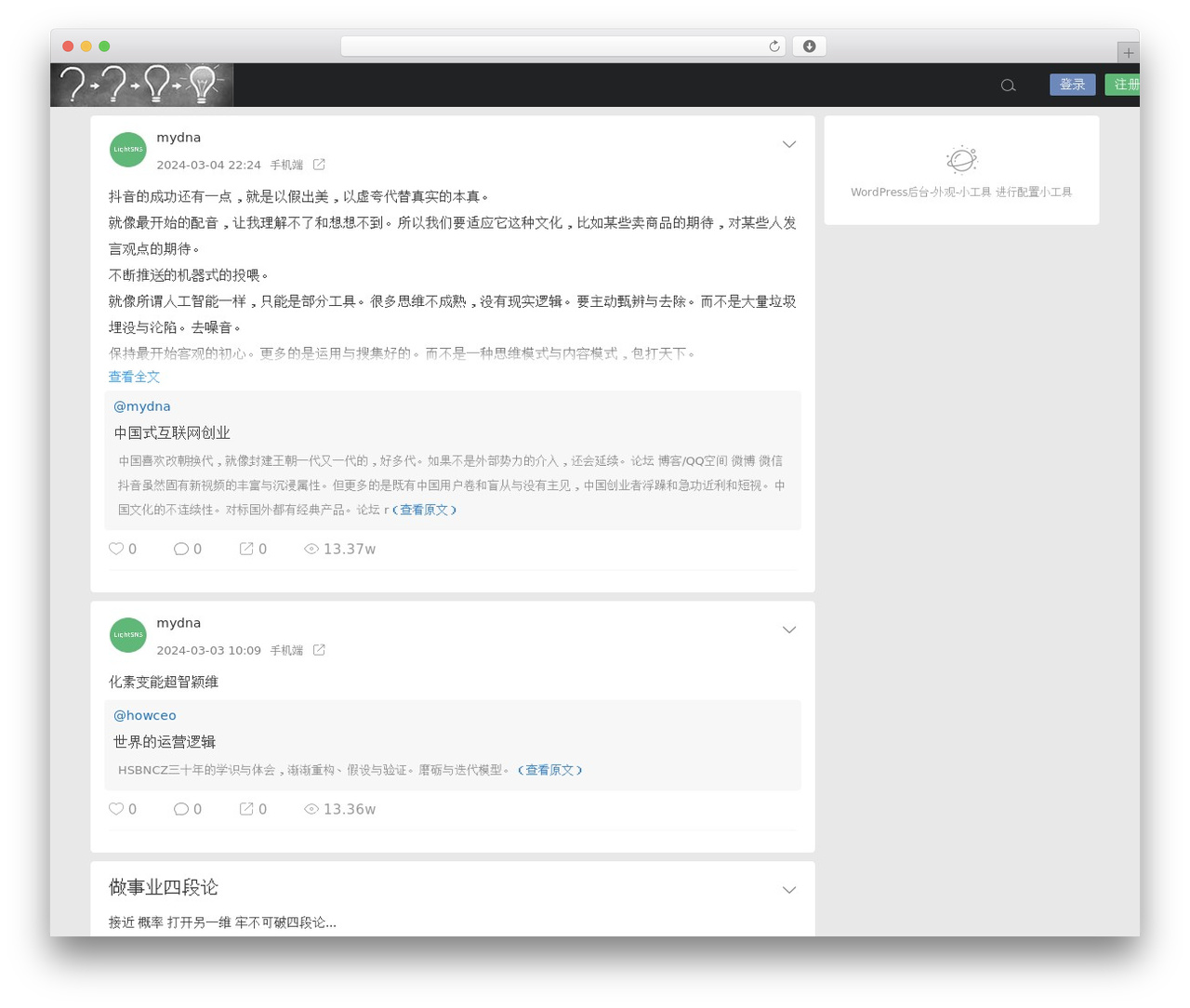Click mydna avatar on 2024-03-03 post

point(128,635)
